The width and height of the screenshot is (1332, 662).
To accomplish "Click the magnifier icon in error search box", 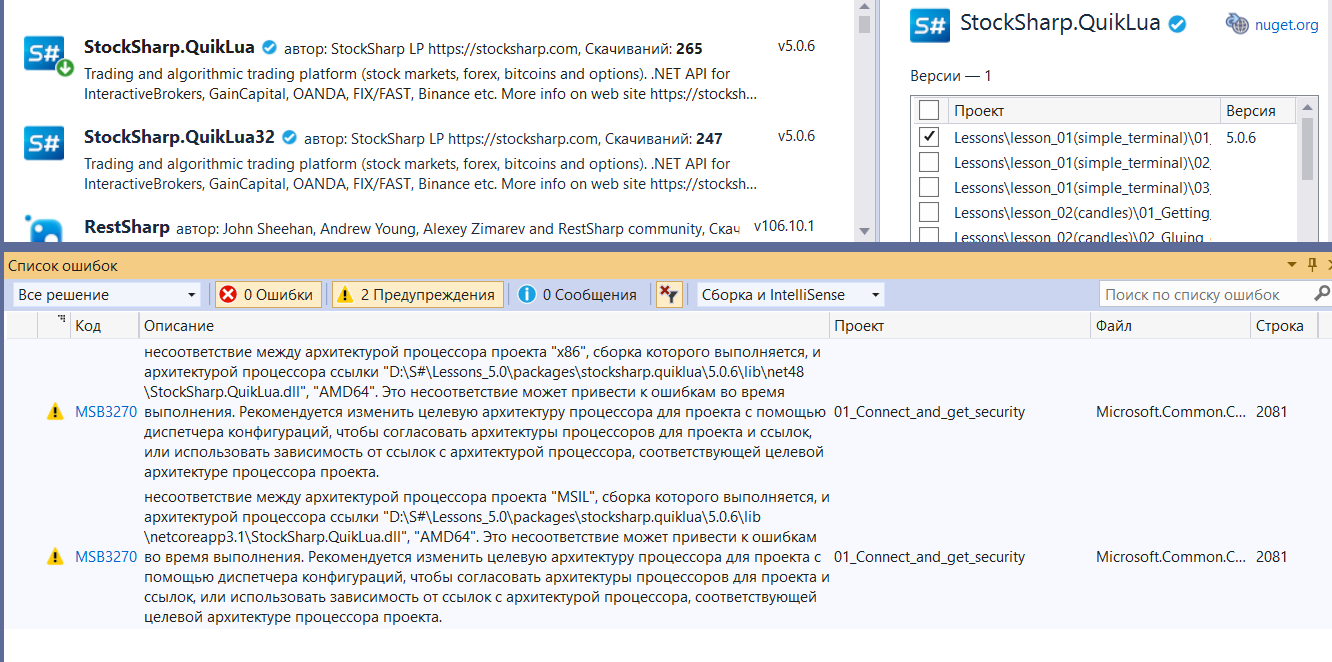I will (x=1321, y=294).
